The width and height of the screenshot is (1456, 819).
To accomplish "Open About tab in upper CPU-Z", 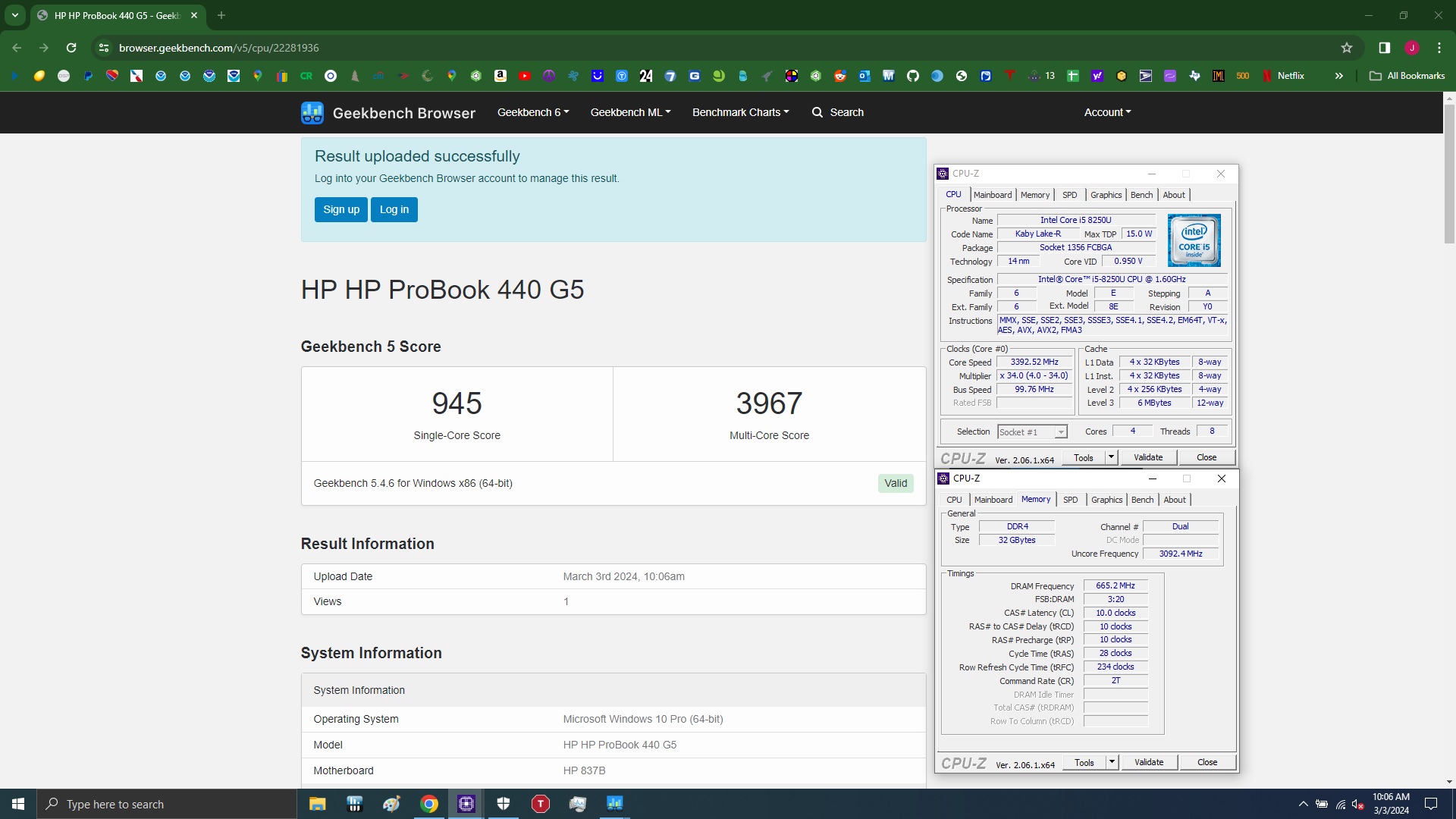I will coord(1174,195).
